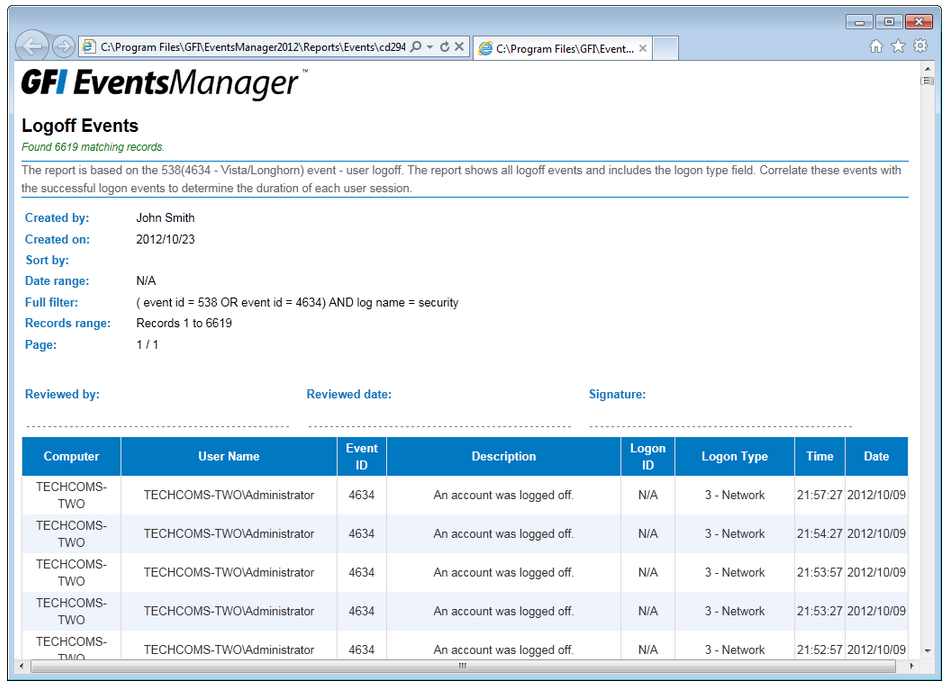This screenshot has width=948, height=686.
Task: Click the "Computer" column header
Action: tap(71, 456)
